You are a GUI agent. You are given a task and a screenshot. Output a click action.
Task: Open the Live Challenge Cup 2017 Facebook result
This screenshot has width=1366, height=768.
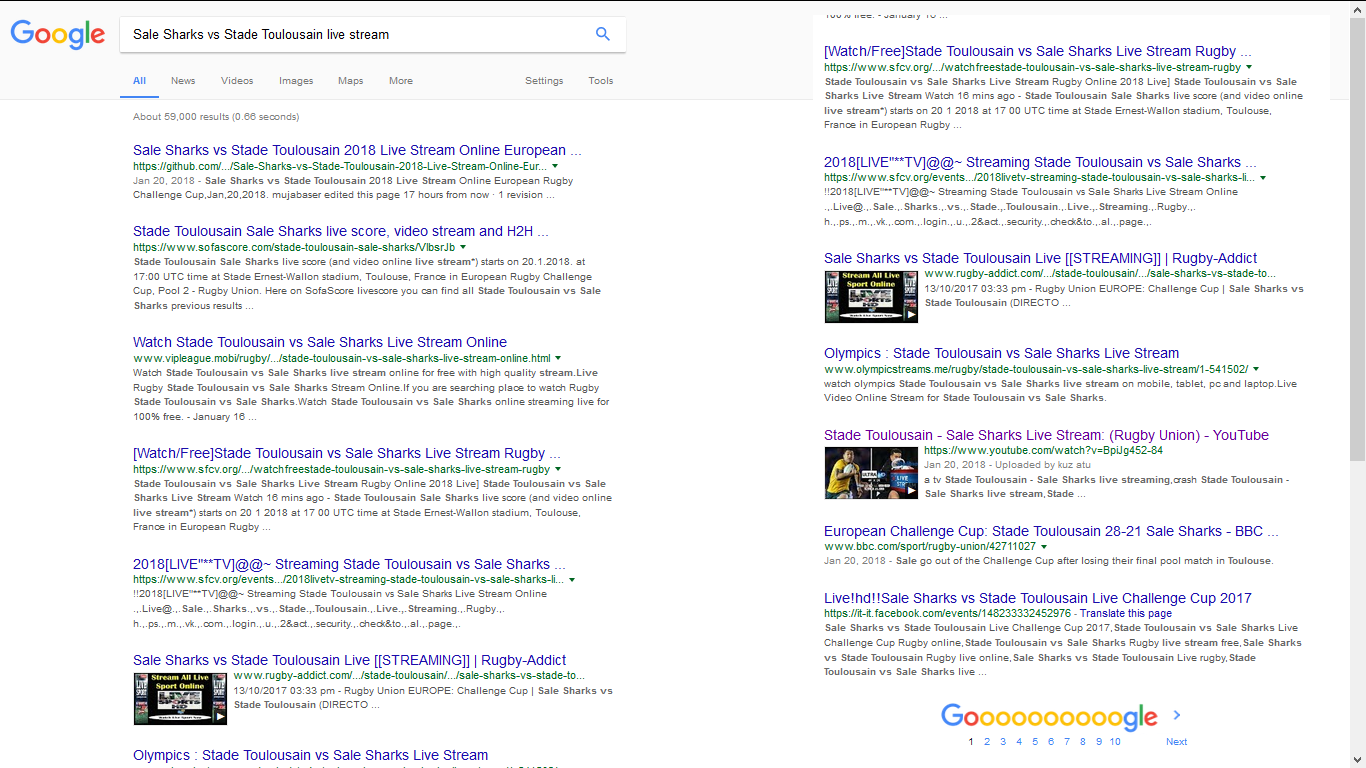click(1038, 598)
